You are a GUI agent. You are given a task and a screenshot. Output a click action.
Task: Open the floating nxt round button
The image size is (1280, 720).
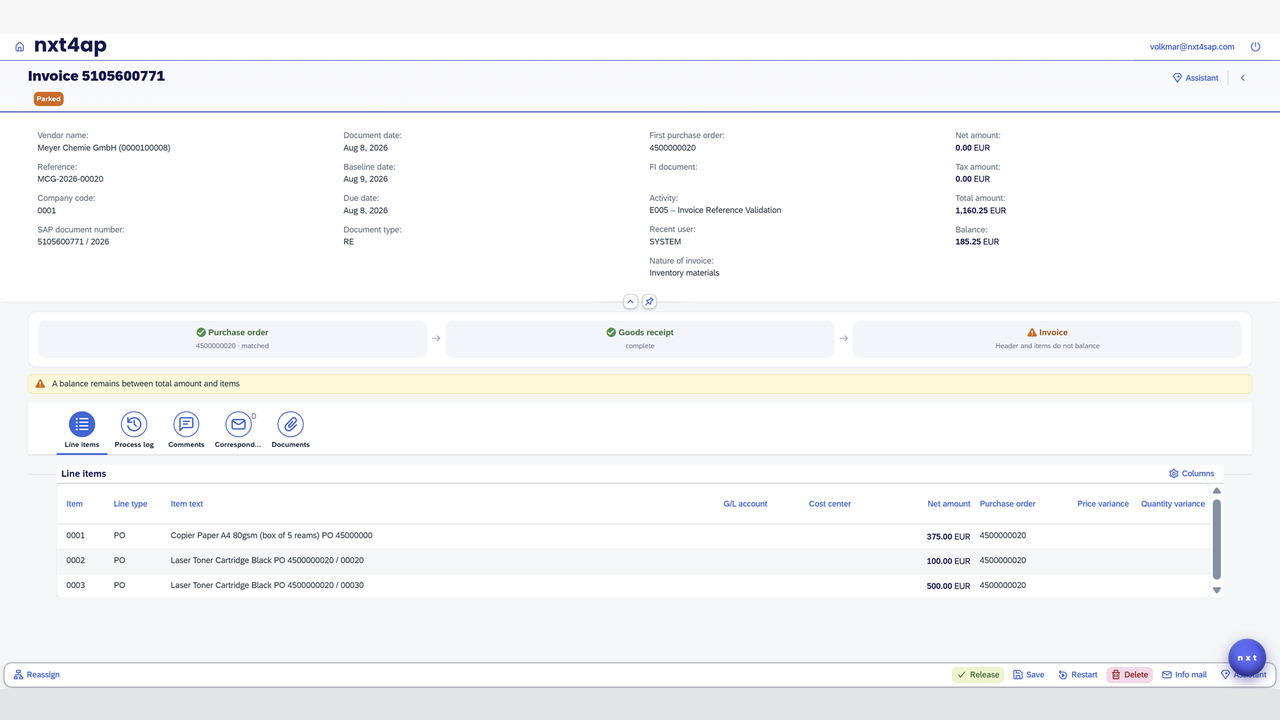(x=1247, y=658)
